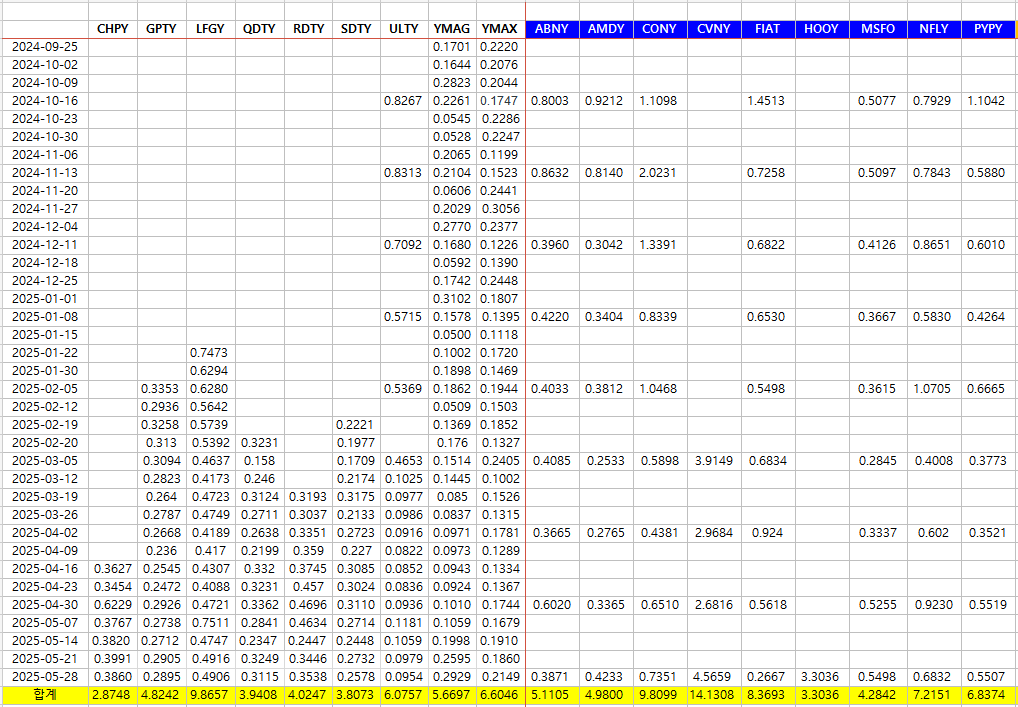1018x707 pixels.
Task: Click the HOOY total cell in yellow row
Action: 822,695
